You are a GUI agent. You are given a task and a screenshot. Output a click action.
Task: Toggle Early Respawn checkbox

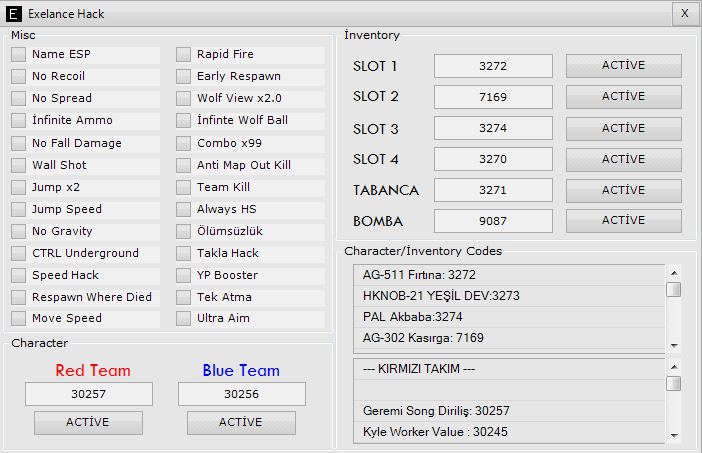(183, 76)
